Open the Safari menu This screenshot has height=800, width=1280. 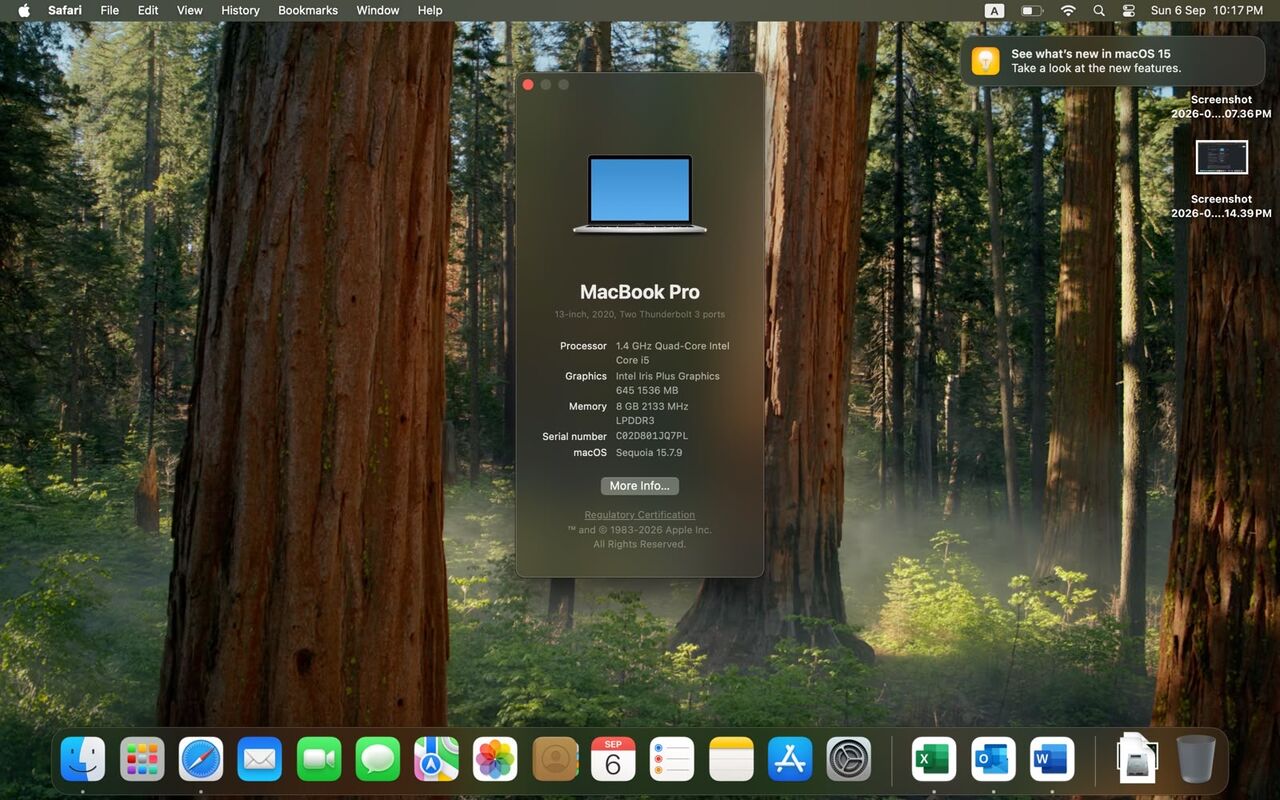coord(65,10)
